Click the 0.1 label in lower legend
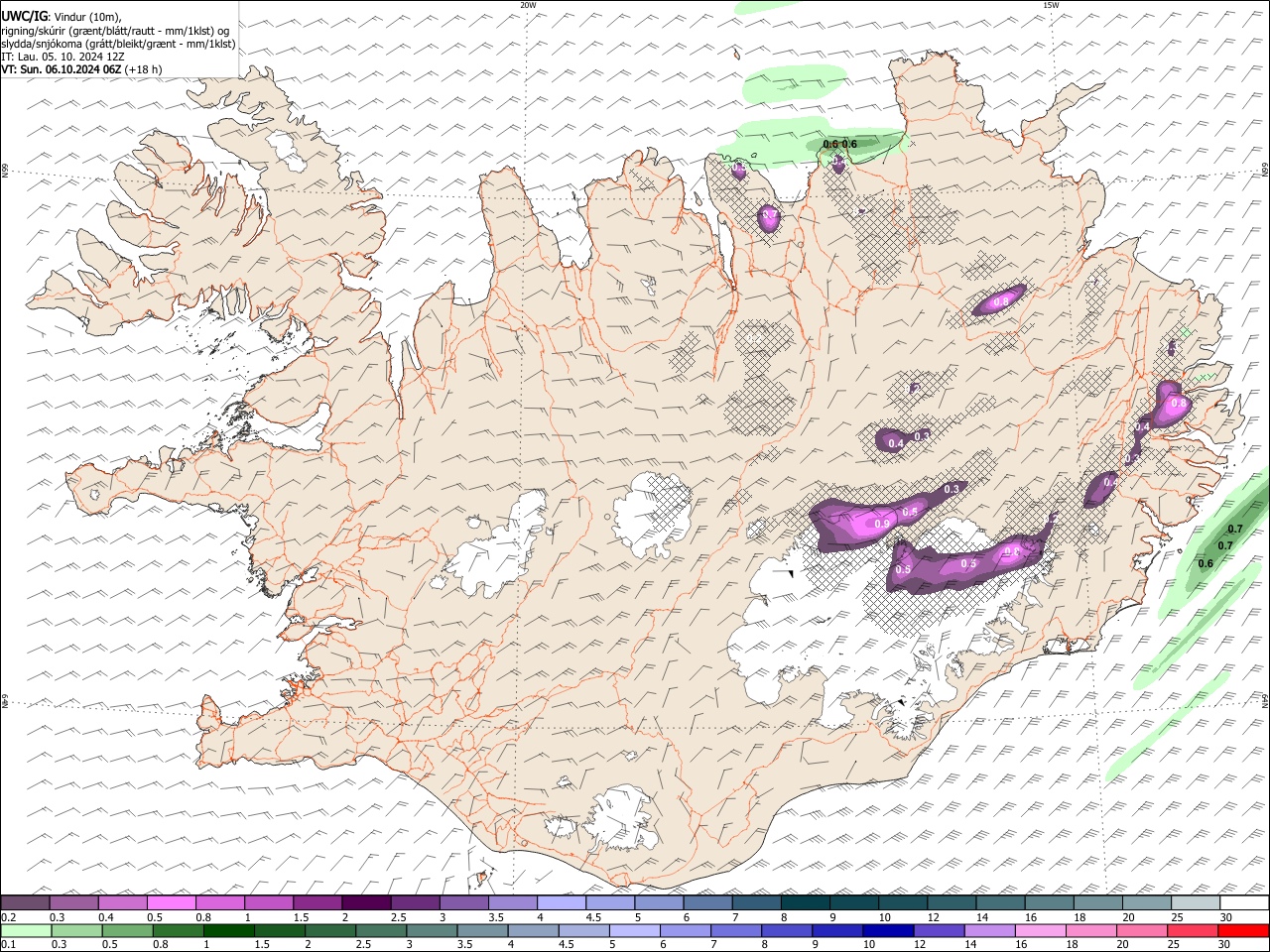1270x952 pixels. click(8, 945)
